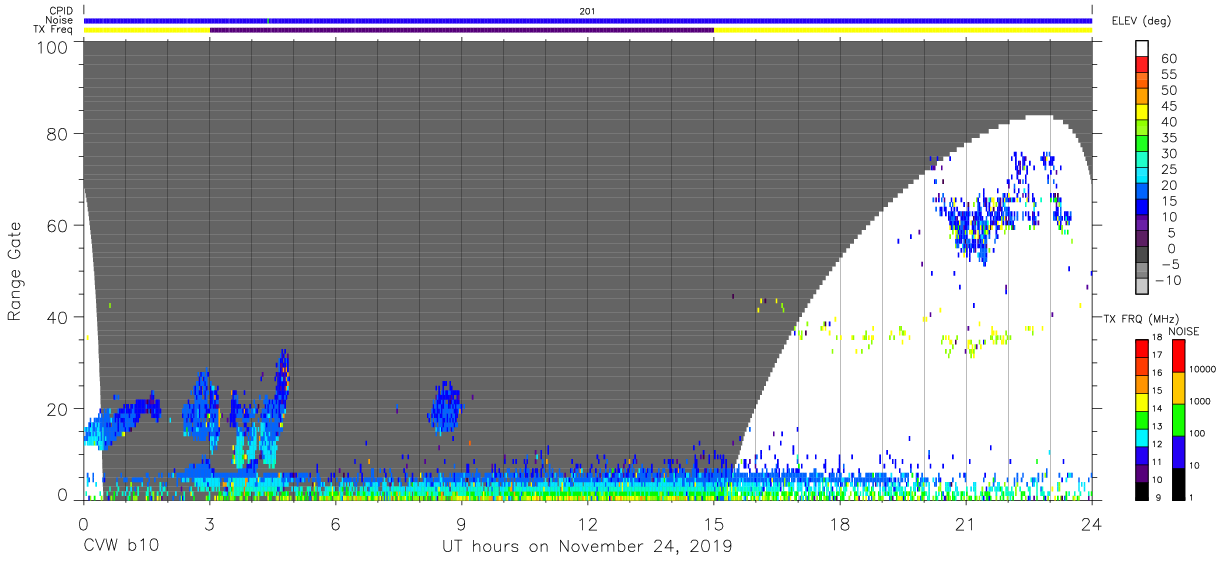Click the 'Range Gate' y-axis label
This screenshot has height=567, width=1228.
tap(15, 271)
